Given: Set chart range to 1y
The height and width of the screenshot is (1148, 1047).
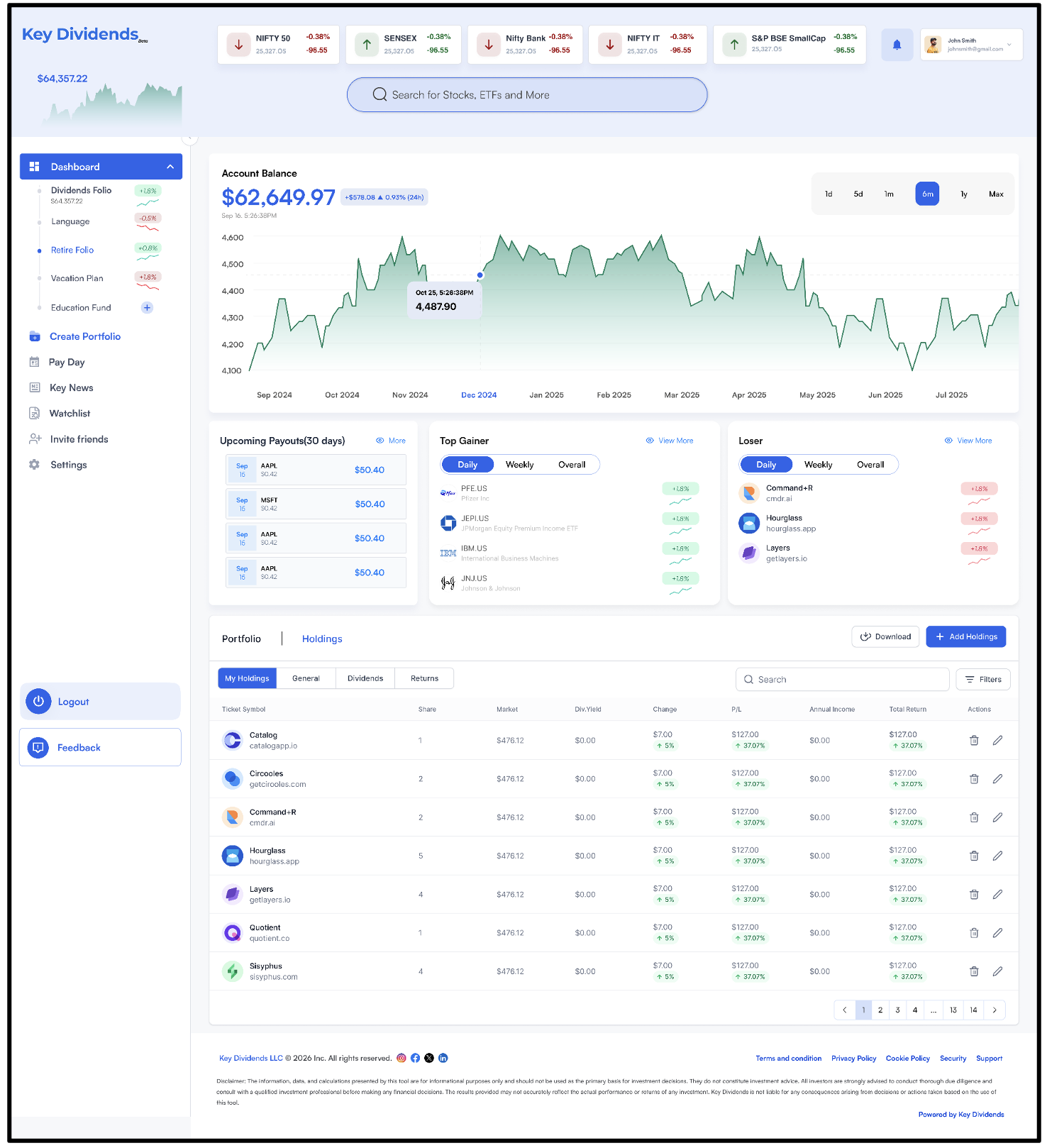Looking at the screenshot, I should (x=964, y=194).
